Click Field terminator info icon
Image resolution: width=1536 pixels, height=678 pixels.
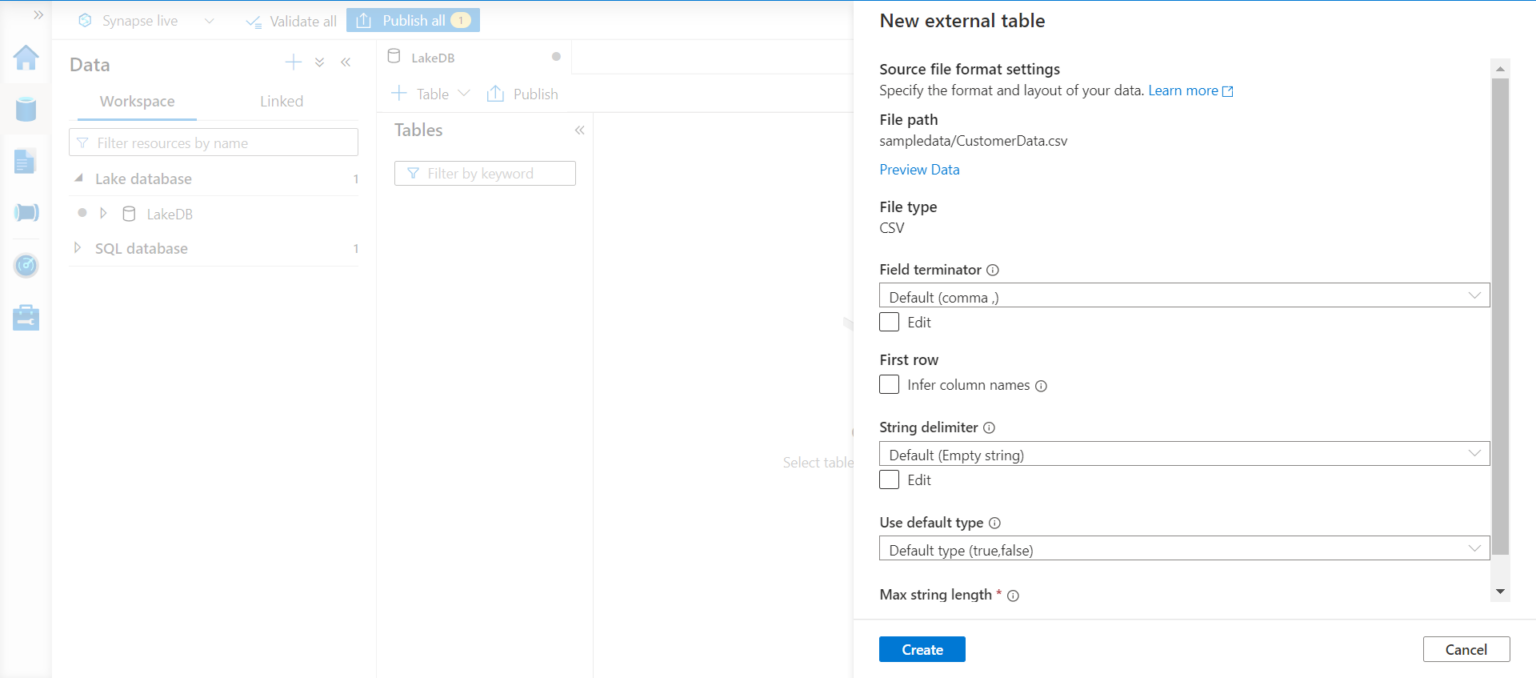point(992,270)
